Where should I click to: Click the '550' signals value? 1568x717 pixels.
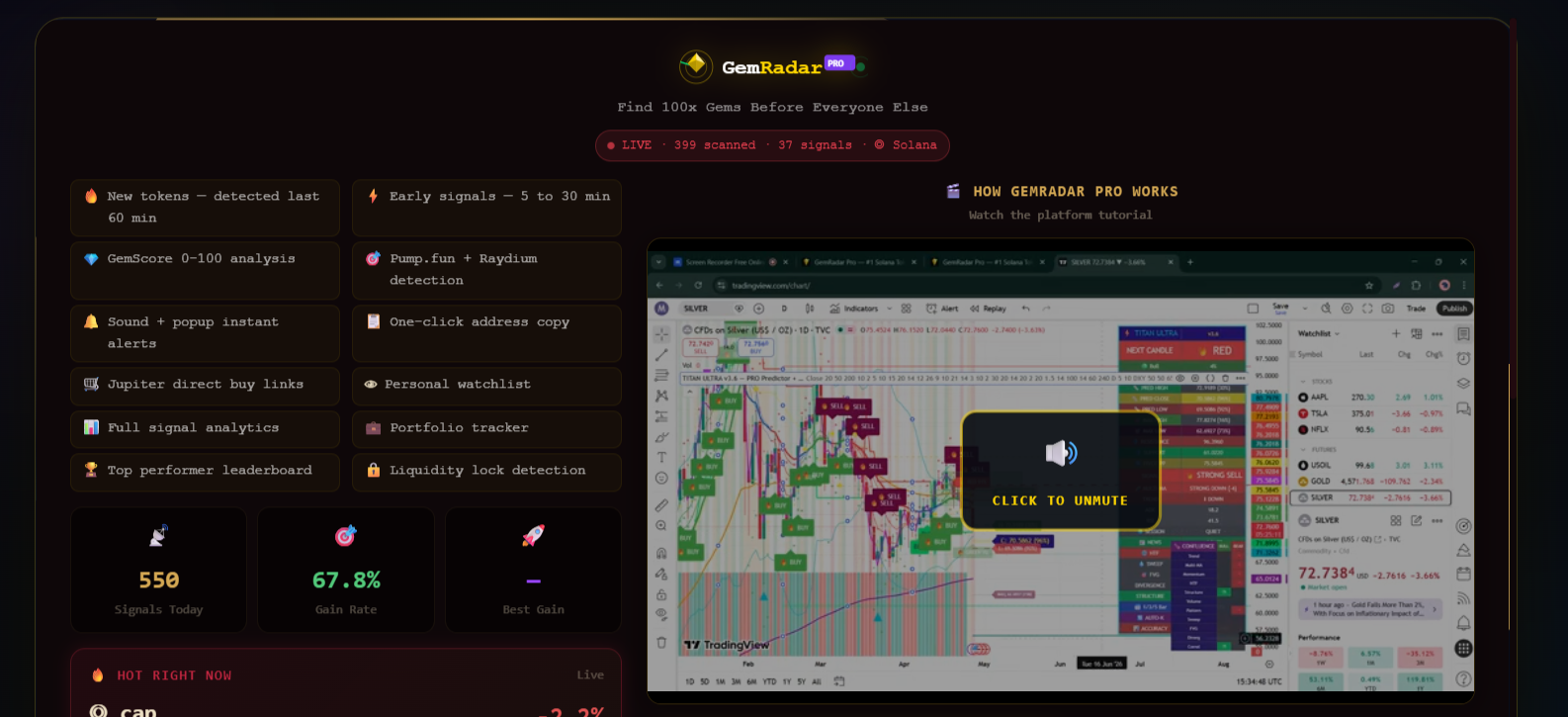159,581
